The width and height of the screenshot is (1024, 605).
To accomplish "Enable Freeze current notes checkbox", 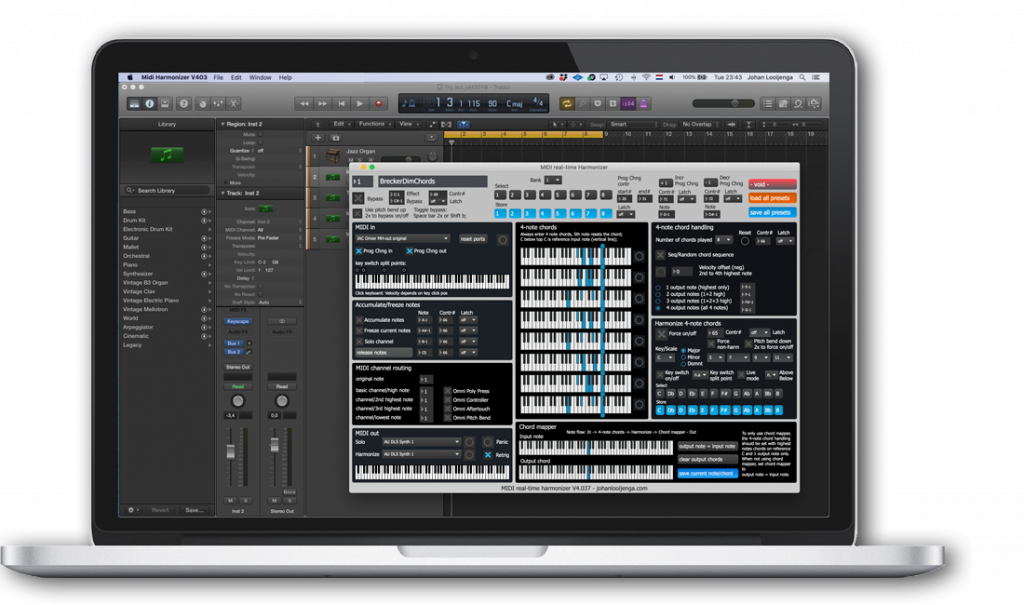I will (x=359, y=331).
